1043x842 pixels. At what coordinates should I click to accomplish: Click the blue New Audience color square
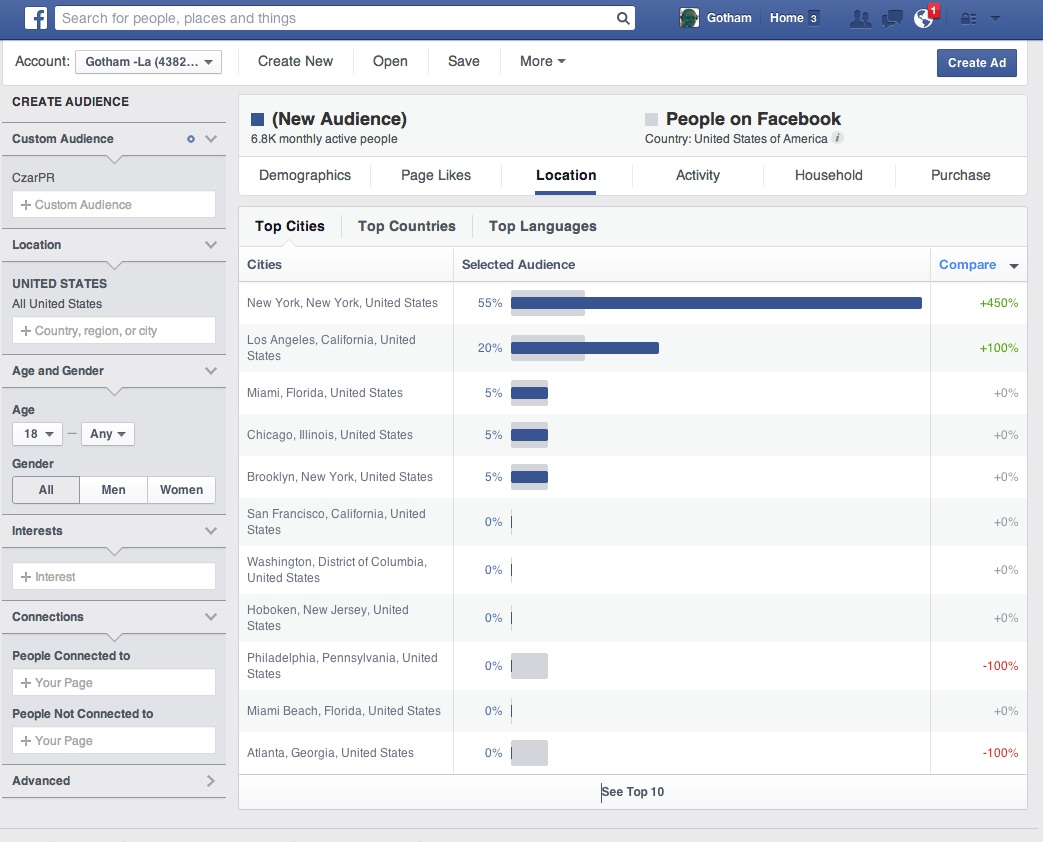click(x=258, y=120)
